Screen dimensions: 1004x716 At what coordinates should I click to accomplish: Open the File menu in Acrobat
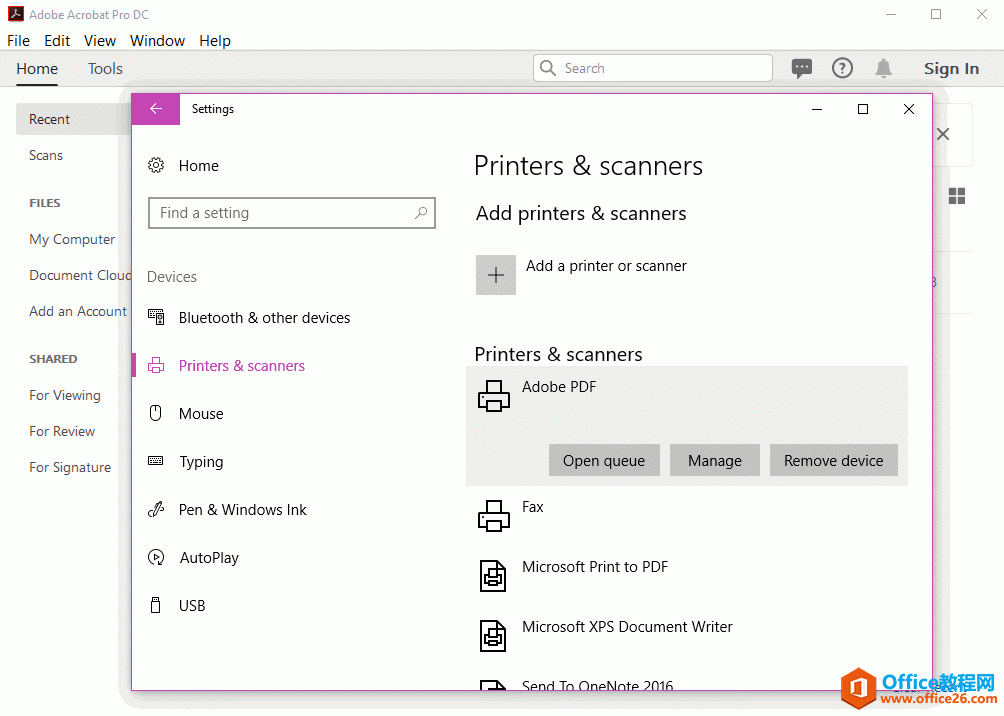[18, 40]
